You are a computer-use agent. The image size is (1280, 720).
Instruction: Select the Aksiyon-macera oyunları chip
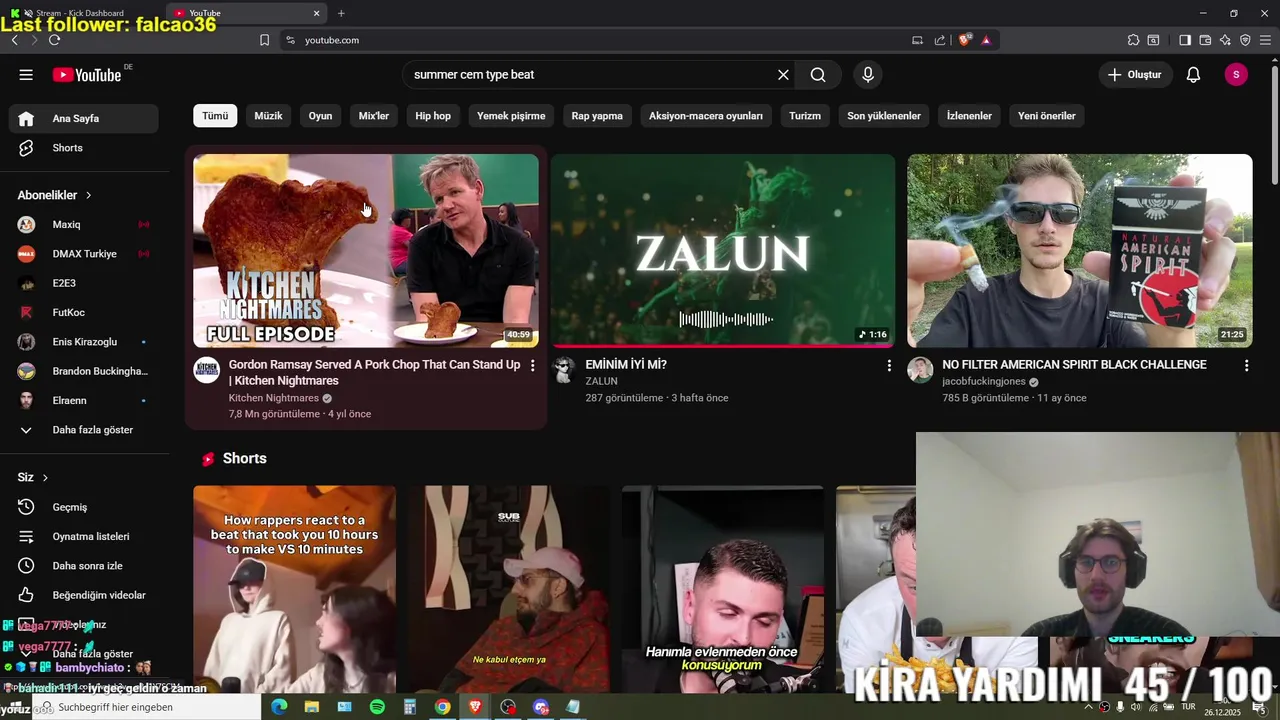(x=706, y=116)
